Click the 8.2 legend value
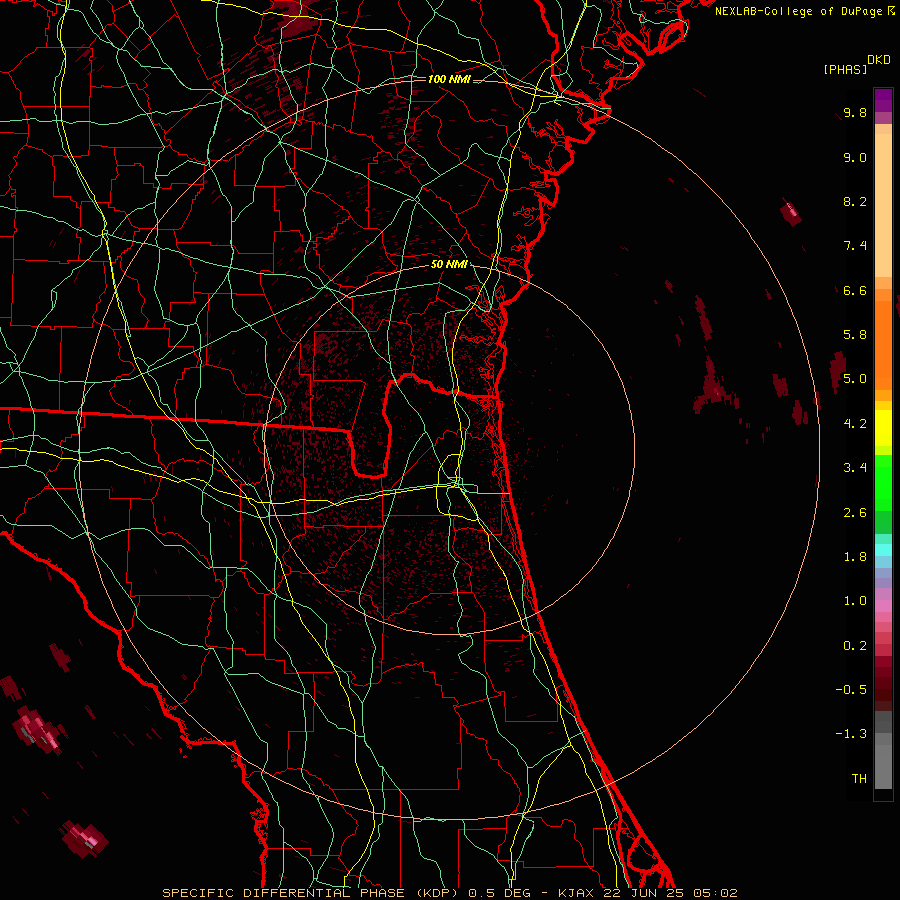 (855, 201)
